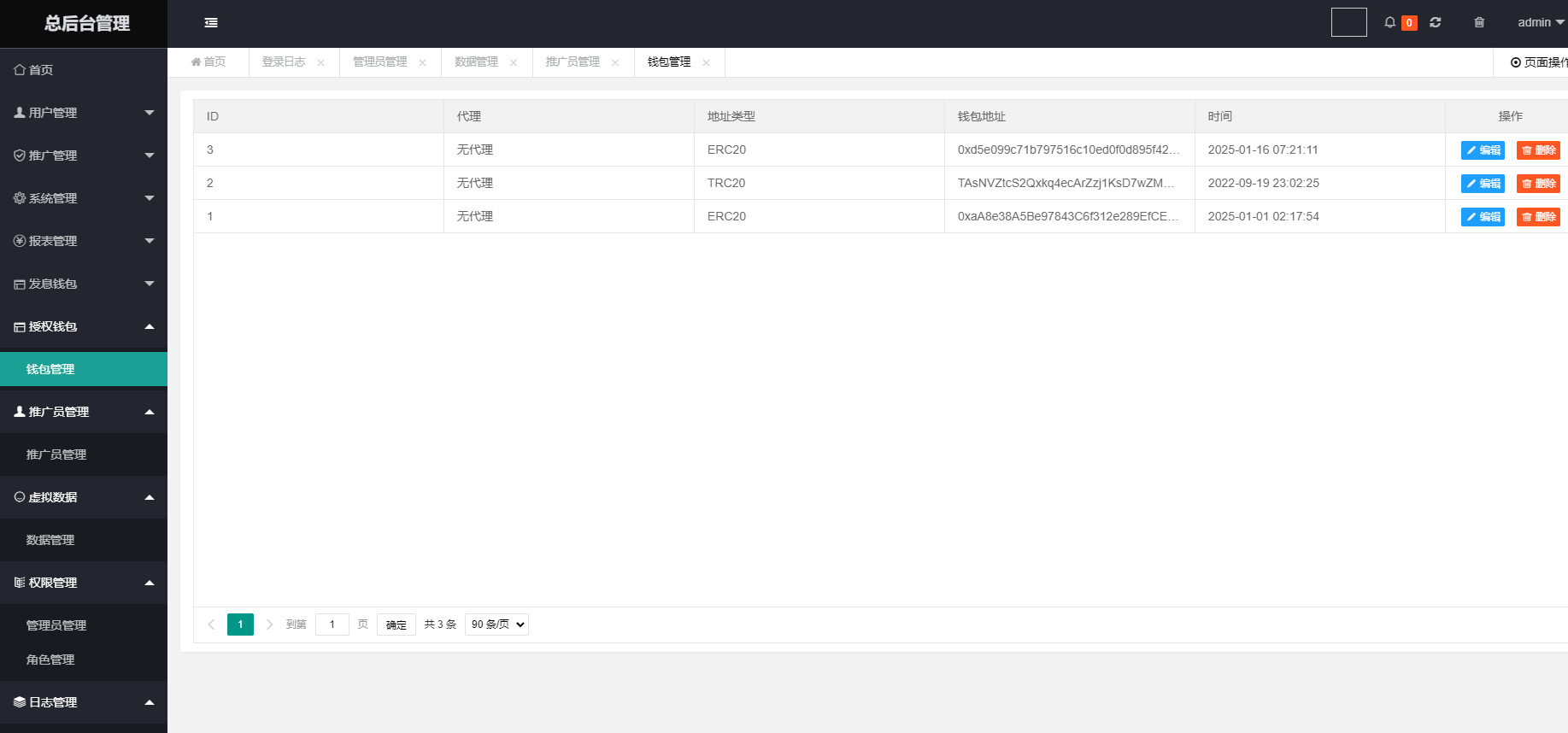This screenshot has height=733, width=1568.
Task: Click the 地址类型 column header
Action: (x=819, y=116)
